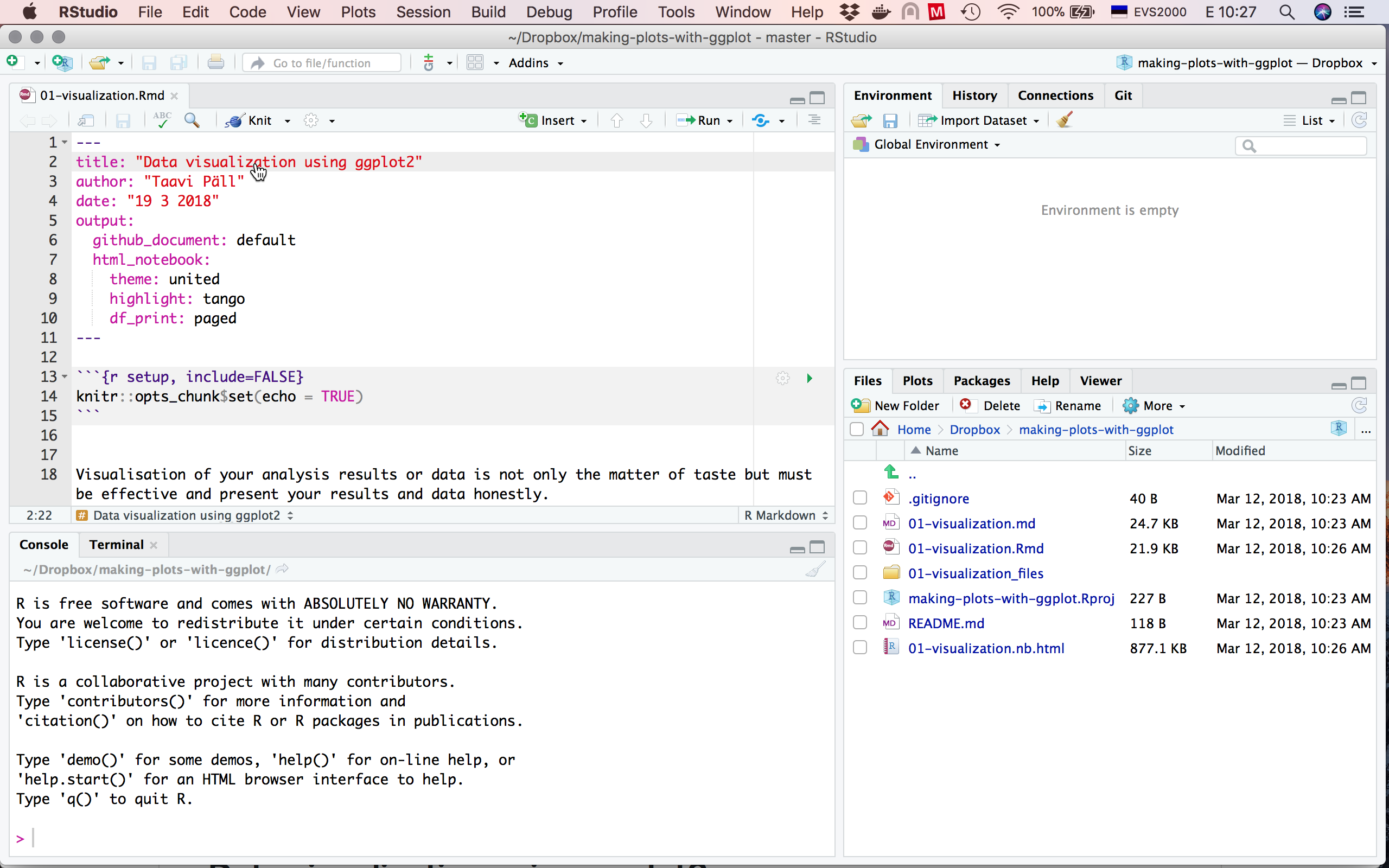This screenshot has width=1389, height=868.
Task: Clear the environment with broom icon
Action: (1065, 120)
